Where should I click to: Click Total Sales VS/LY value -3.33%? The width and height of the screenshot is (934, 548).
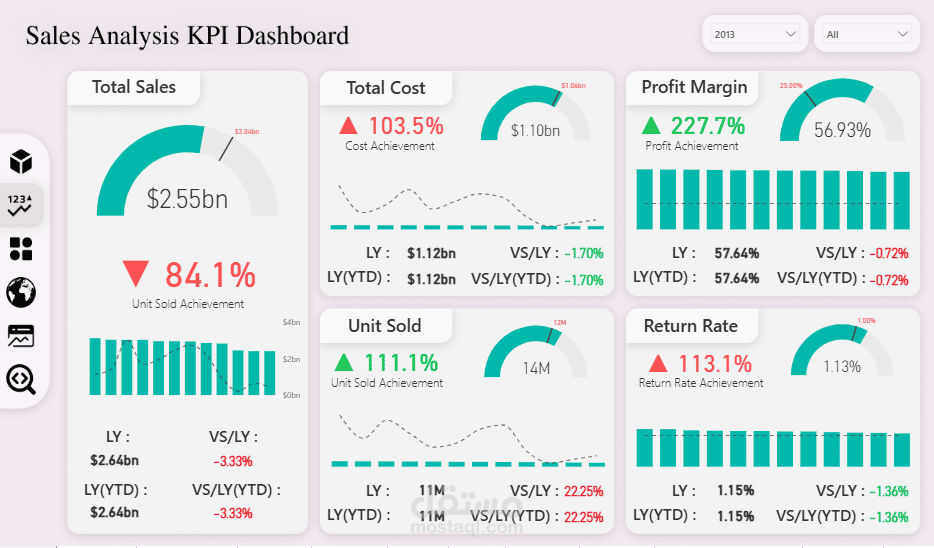click(x=233, y=461)
